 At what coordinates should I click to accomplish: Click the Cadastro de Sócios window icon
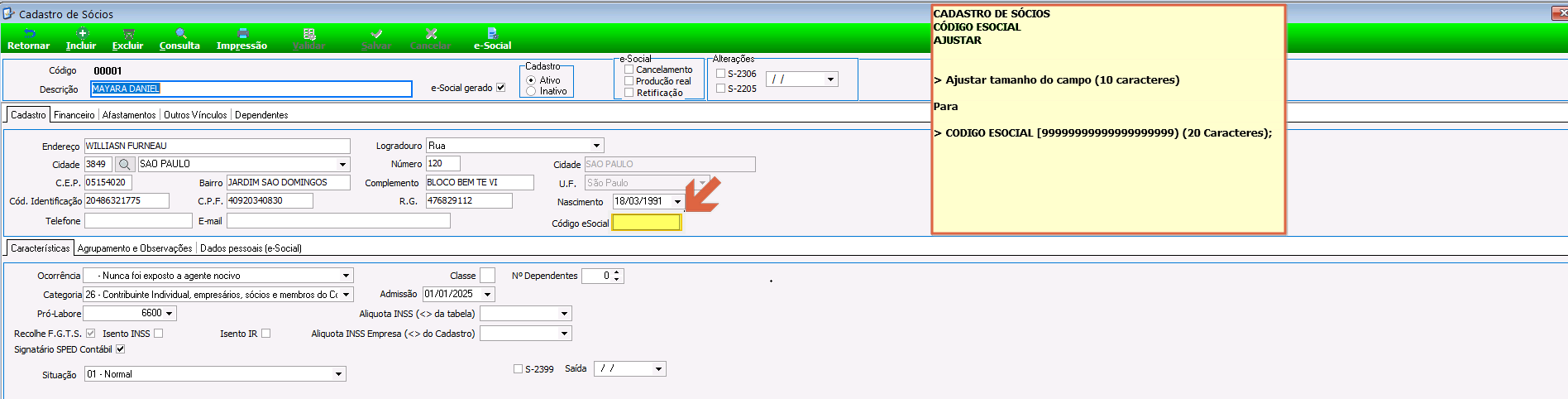point(9,13)
